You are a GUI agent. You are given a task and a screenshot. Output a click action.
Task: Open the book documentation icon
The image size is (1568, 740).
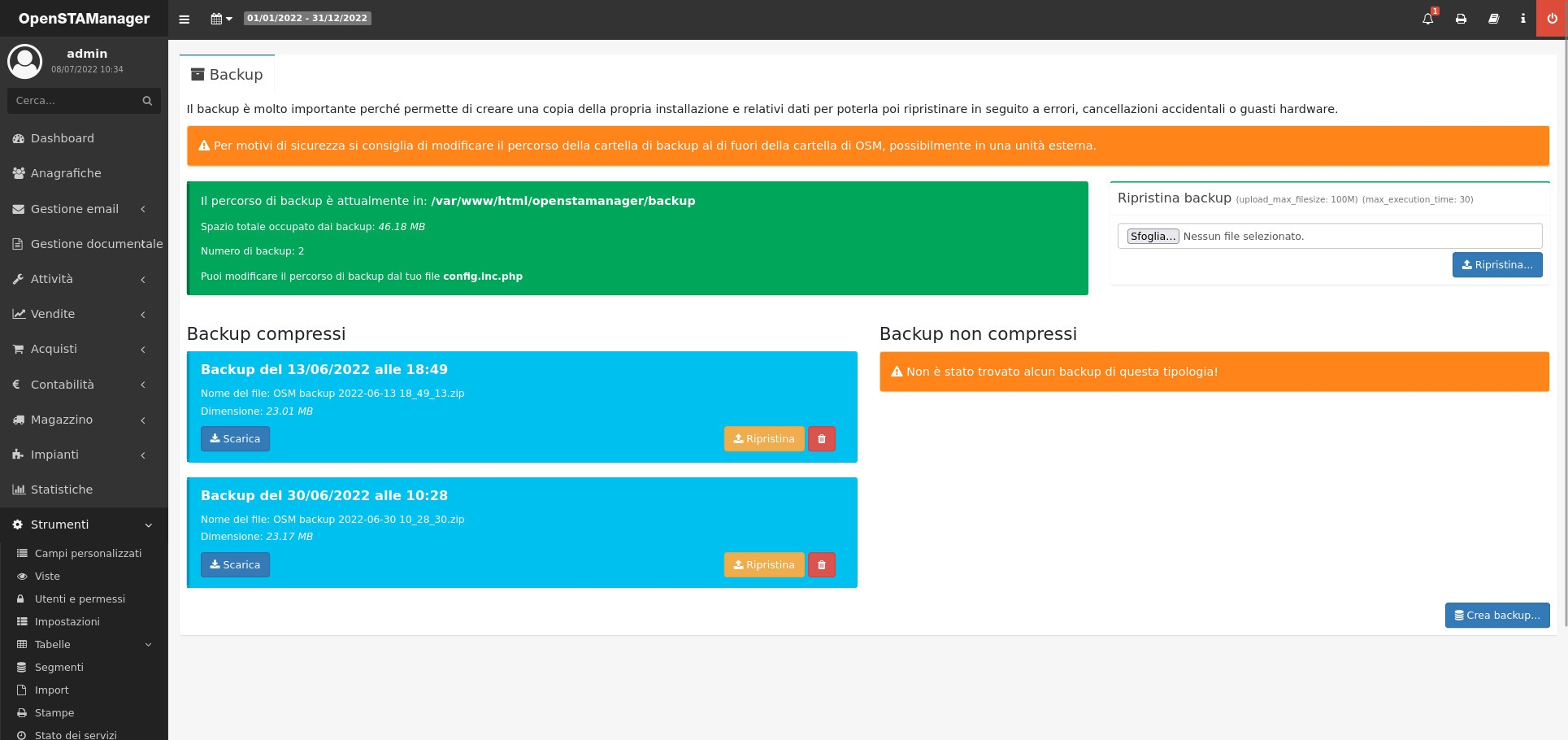1493,19
